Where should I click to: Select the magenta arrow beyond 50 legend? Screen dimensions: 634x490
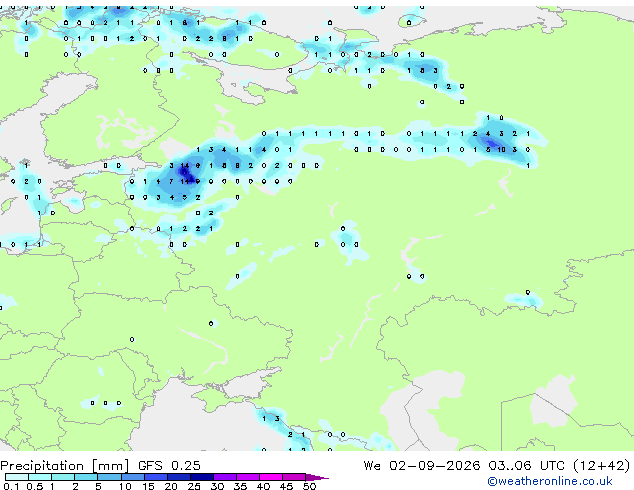[317, 477]
